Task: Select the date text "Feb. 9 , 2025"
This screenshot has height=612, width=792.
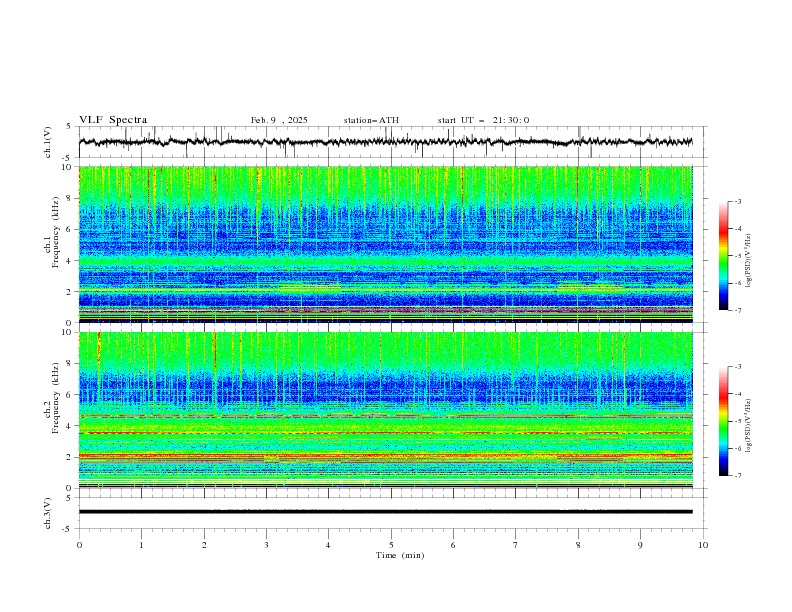Action: (279, 120)
